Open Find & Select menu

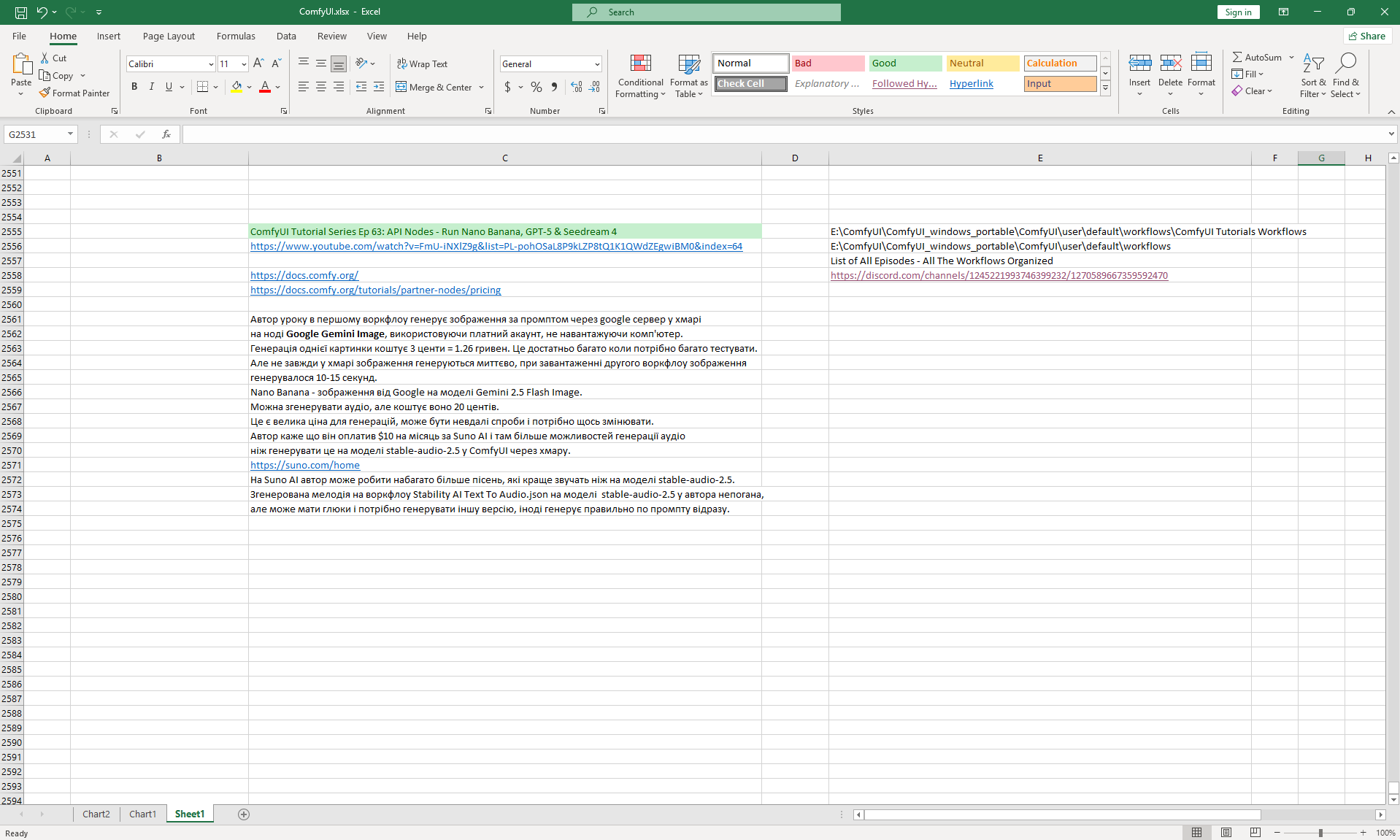point(1345,76)
